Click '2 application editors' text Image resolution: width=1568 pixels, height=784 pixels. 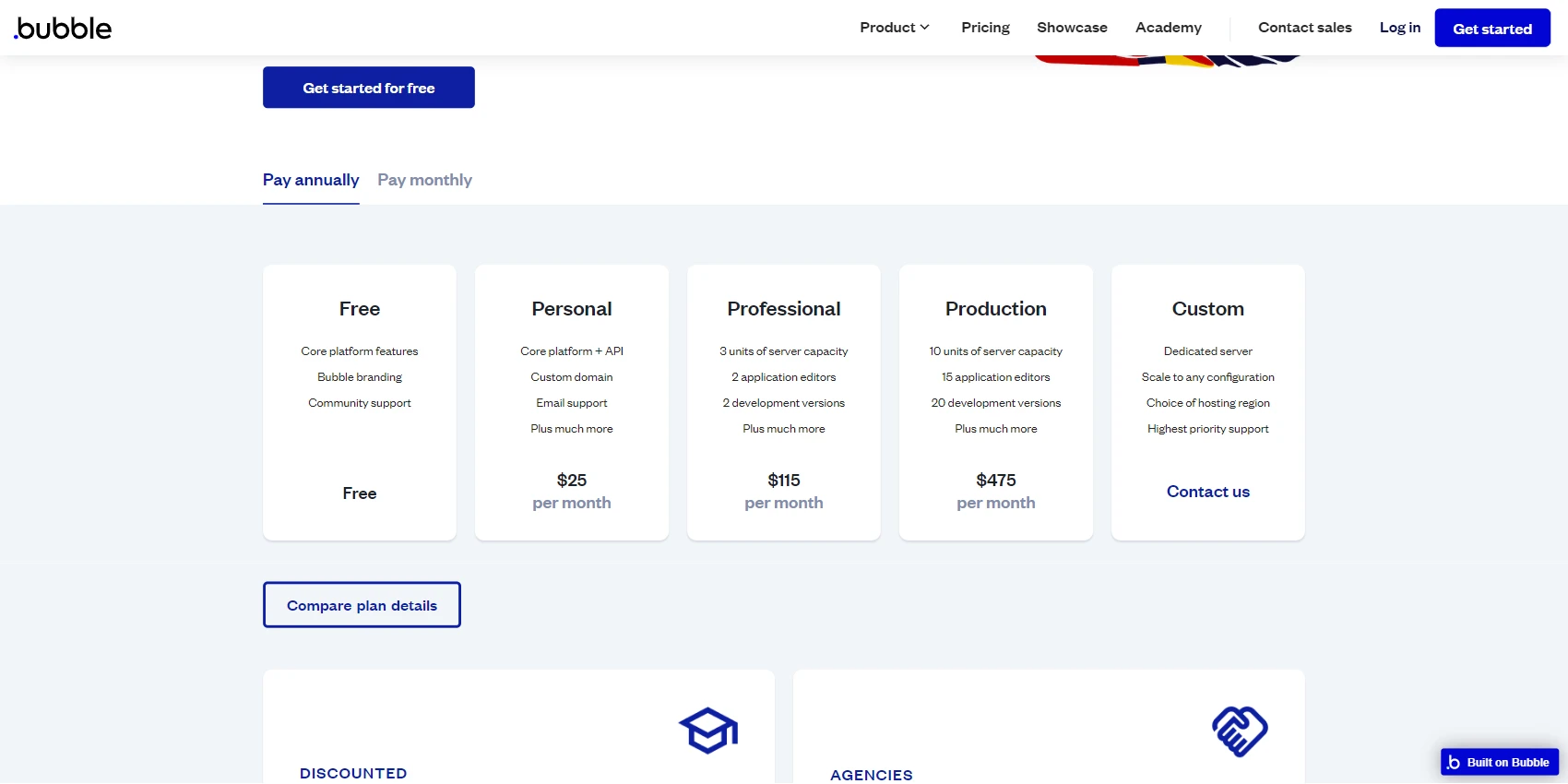click(784, 377)
